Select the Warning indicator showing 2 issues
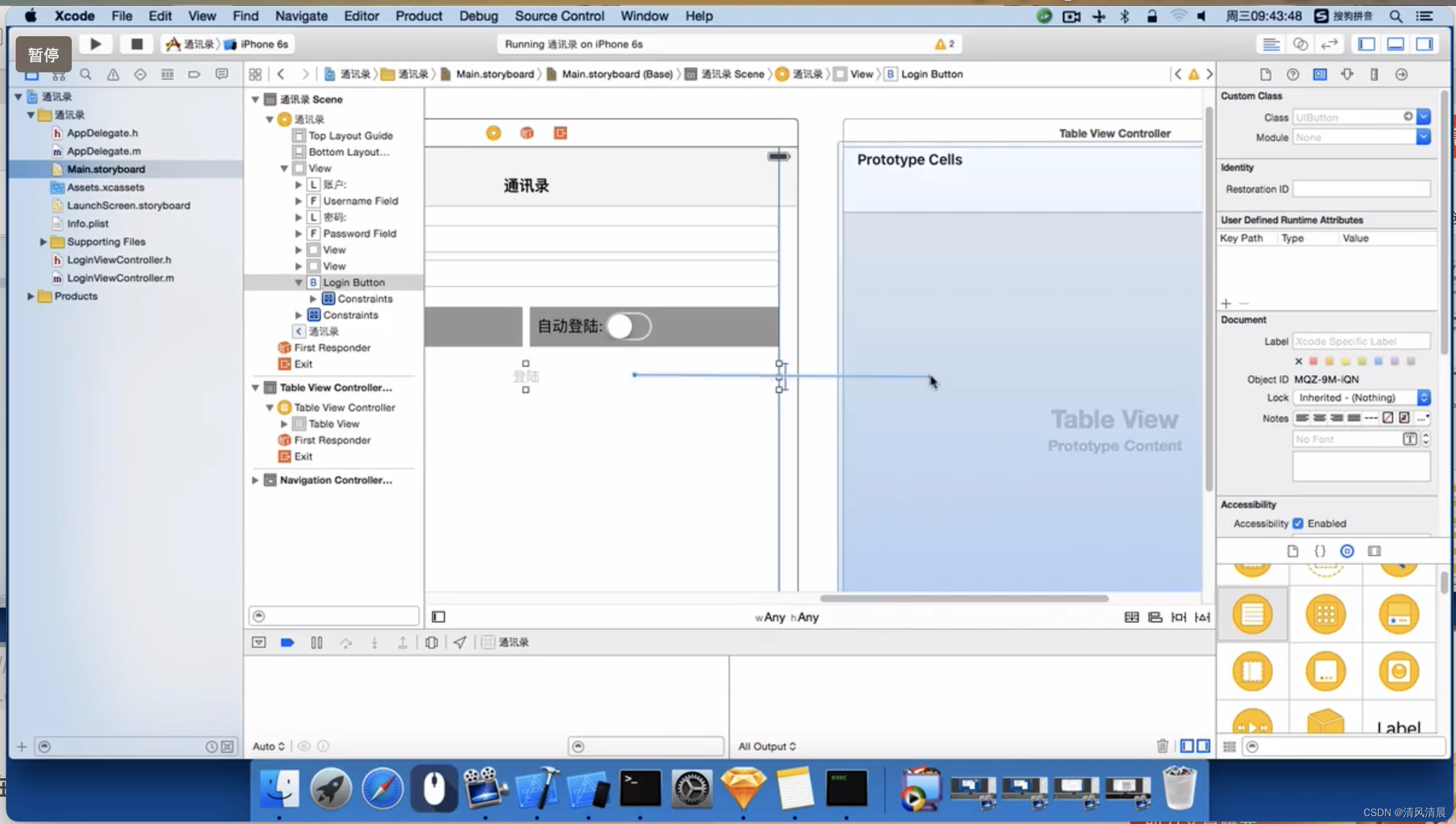The width and height of the screenshot is (1456, 824). click(944, 44)
